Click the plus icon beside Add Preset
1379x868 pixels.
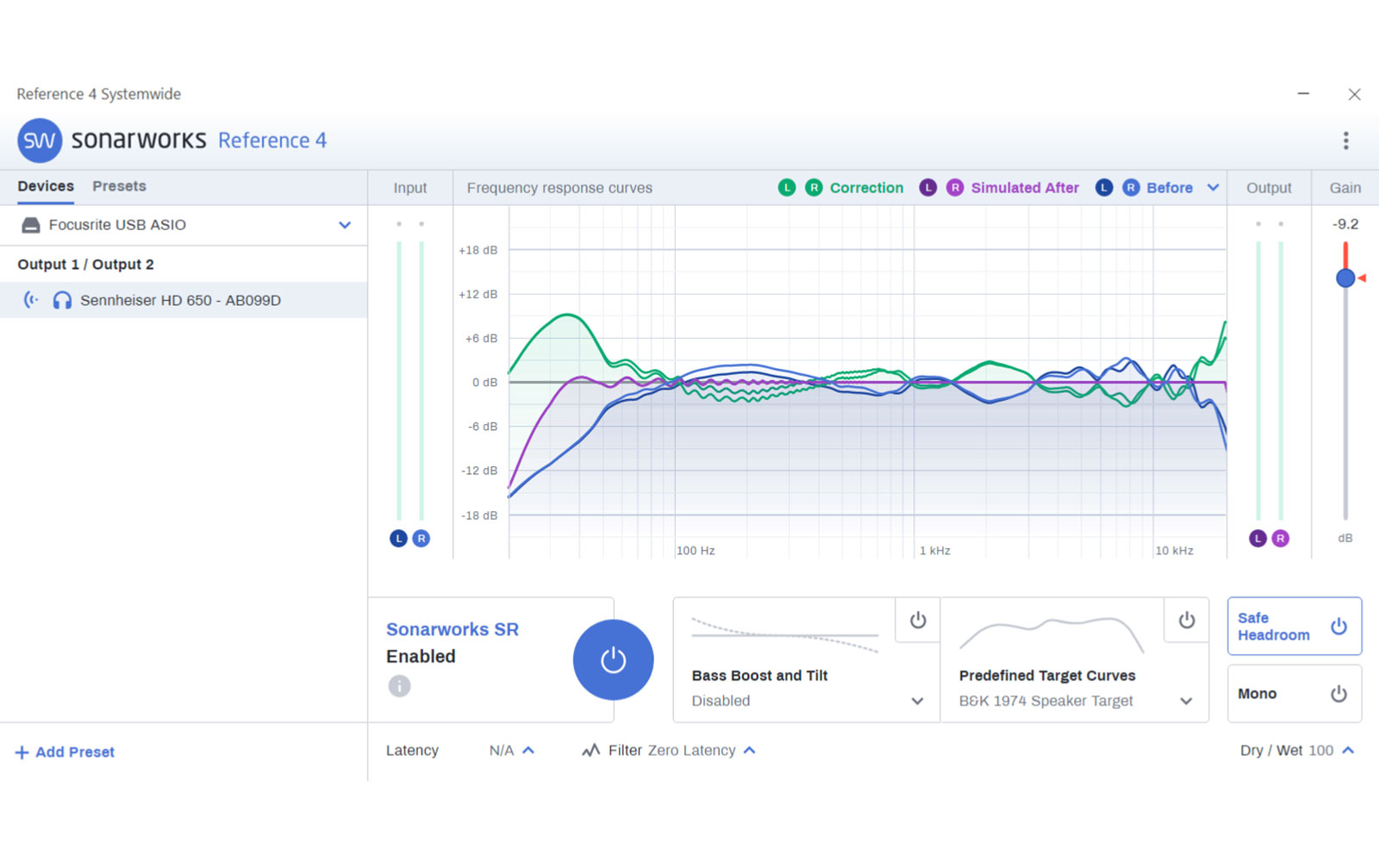(22, 752)
